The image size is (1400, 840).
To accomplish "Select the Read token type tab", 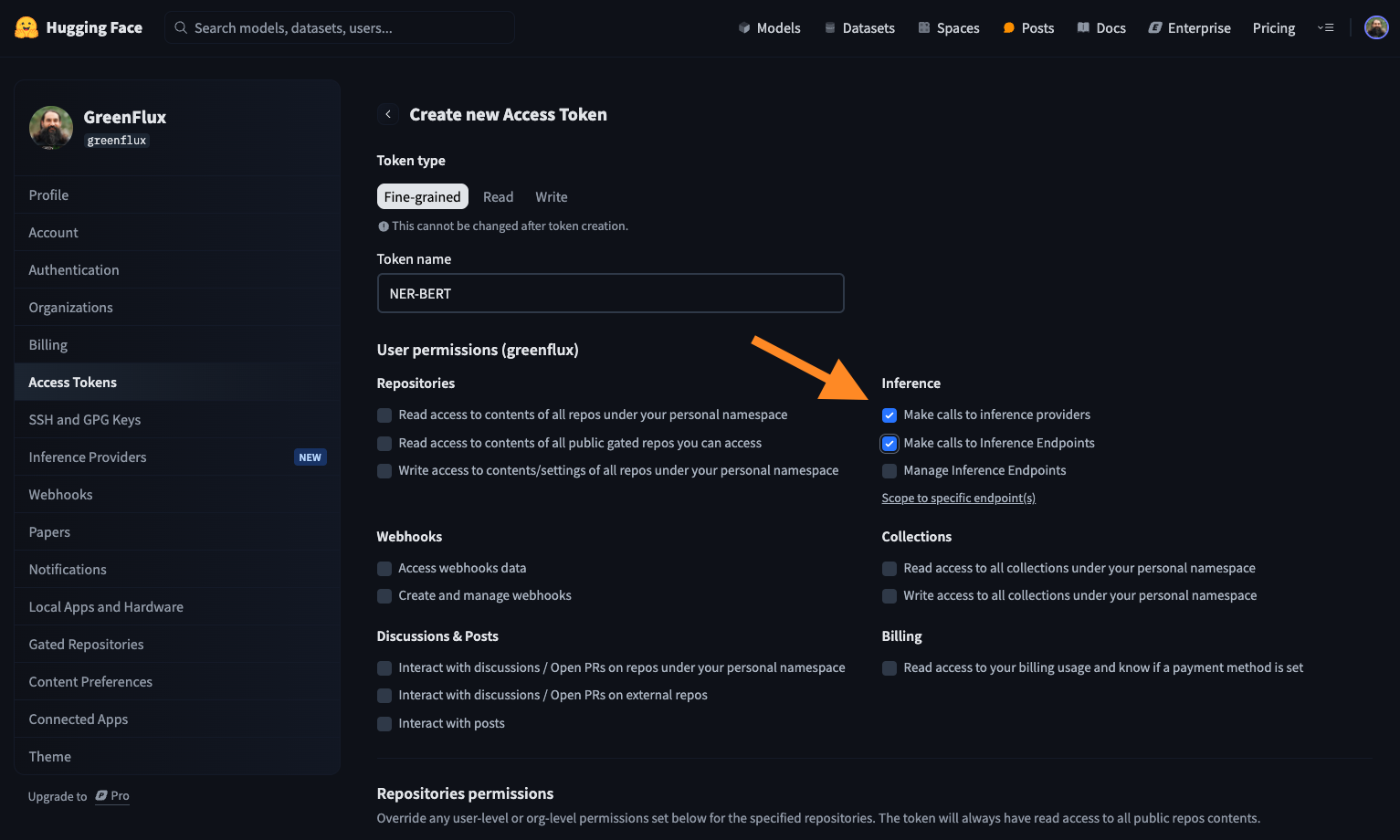I will click(x=498, y=197).
